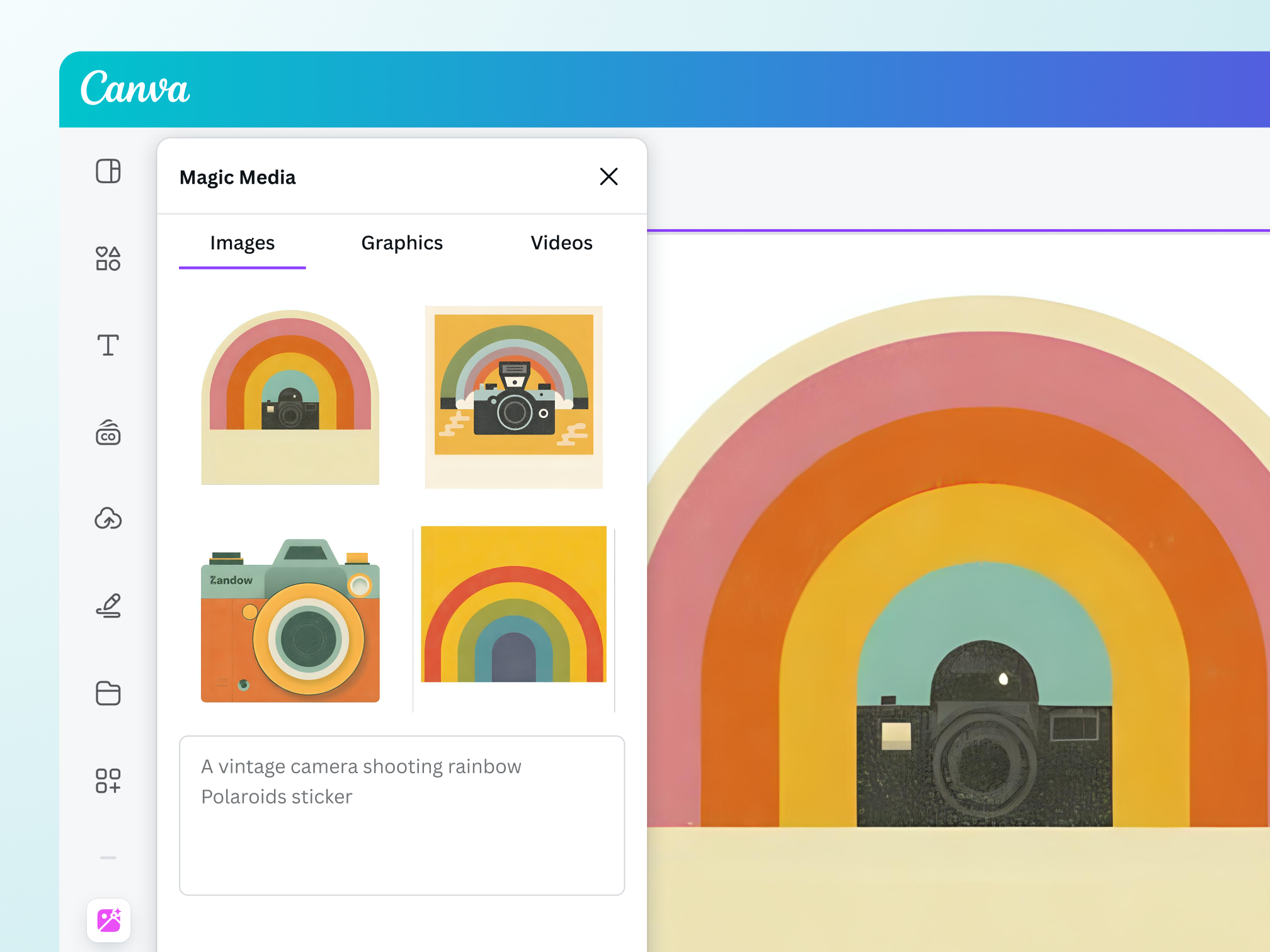Launch the Magic Media app icon
This screenshot has width=1270, height=952.
point(108,921)
